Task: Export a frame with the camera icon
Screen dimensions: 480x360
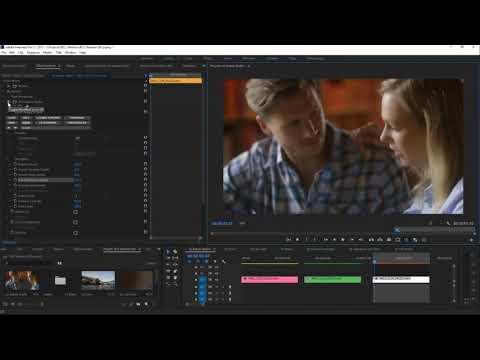Action: [x=389, y=239]
